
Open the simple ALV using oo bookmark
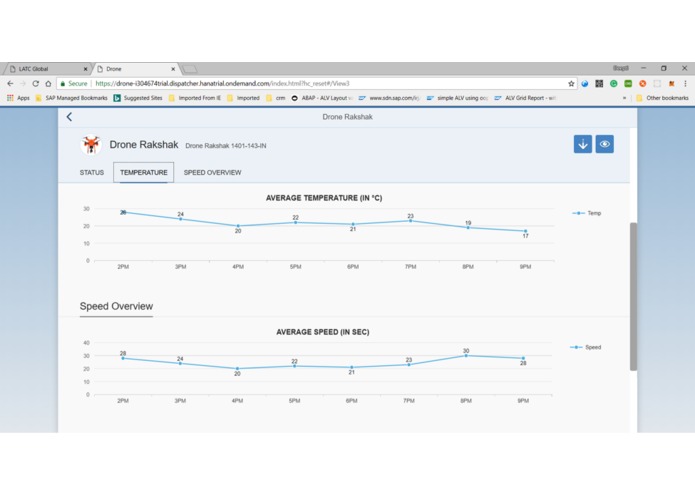pos(457,98)
